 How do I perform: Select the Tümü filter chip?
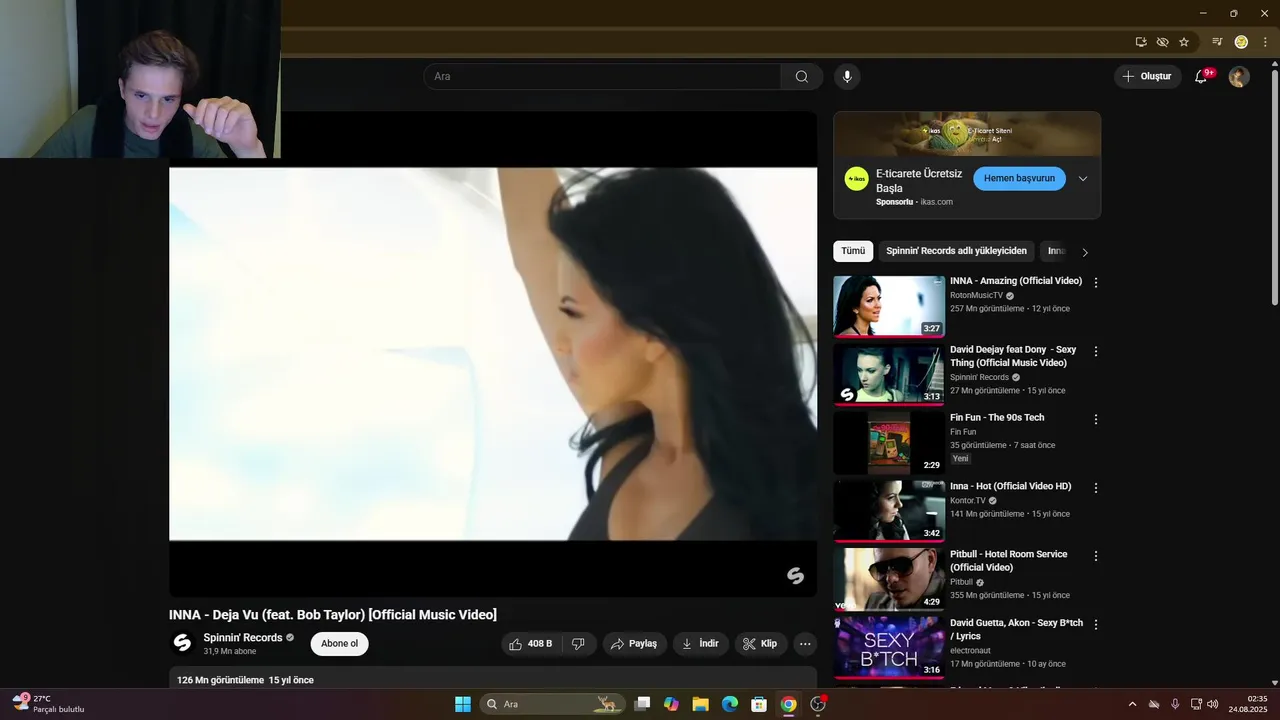(x=853, y=252)
